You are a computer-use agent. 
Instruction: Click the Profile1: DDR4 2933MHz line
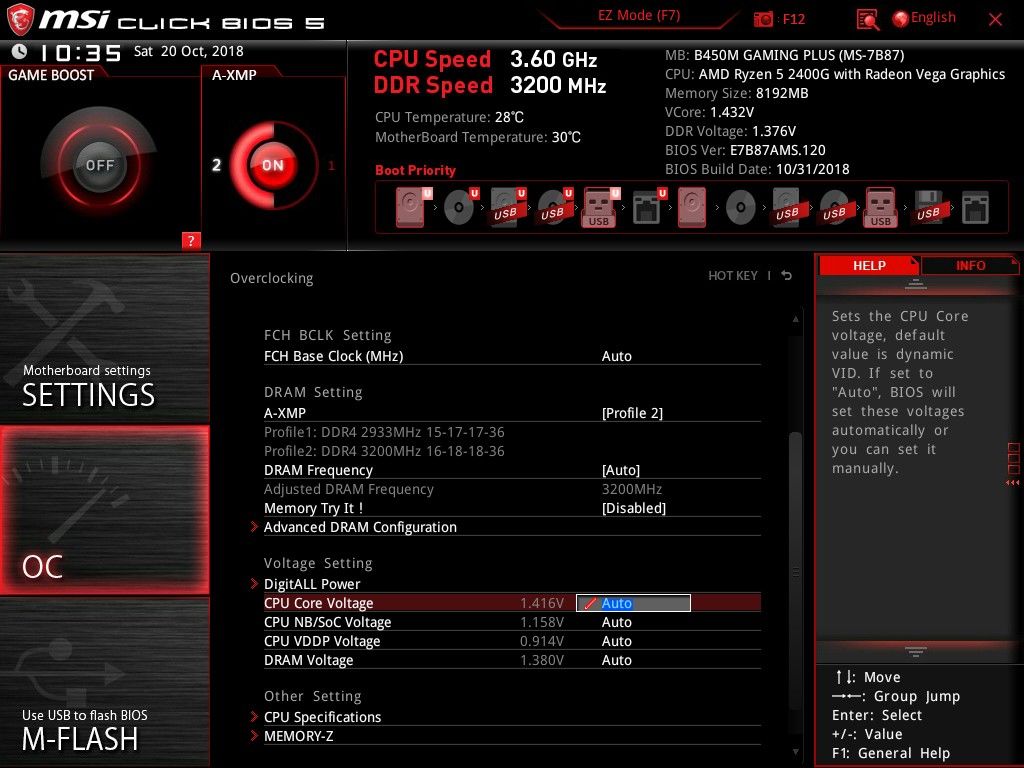pyautogui.click(x=384, y=432)
